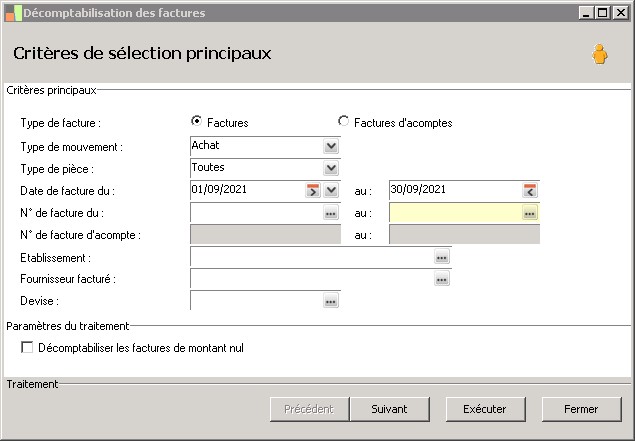Expand the start date period dropdown arrow
This screenshot has height=441, width=635.
[x=331, y=190]
